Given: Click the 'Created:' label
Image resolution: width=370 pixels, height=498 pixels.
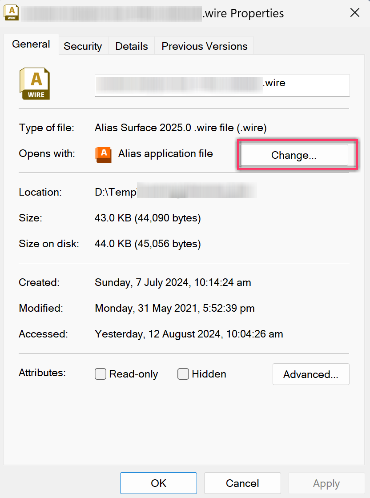Looking at the screenshot, I should coord(39,282).
